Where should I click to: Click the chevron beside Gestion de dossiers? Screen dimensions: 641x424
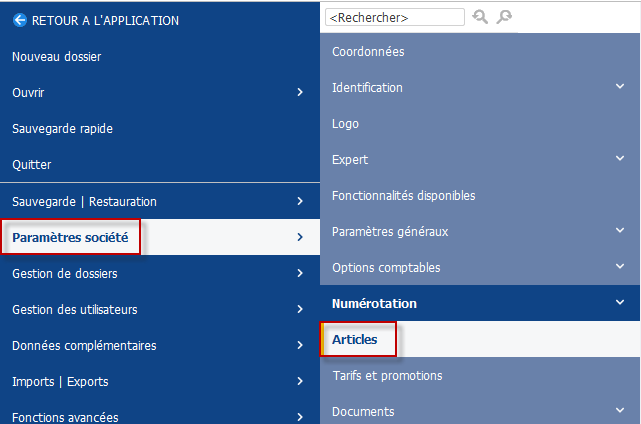click(300, 273)
